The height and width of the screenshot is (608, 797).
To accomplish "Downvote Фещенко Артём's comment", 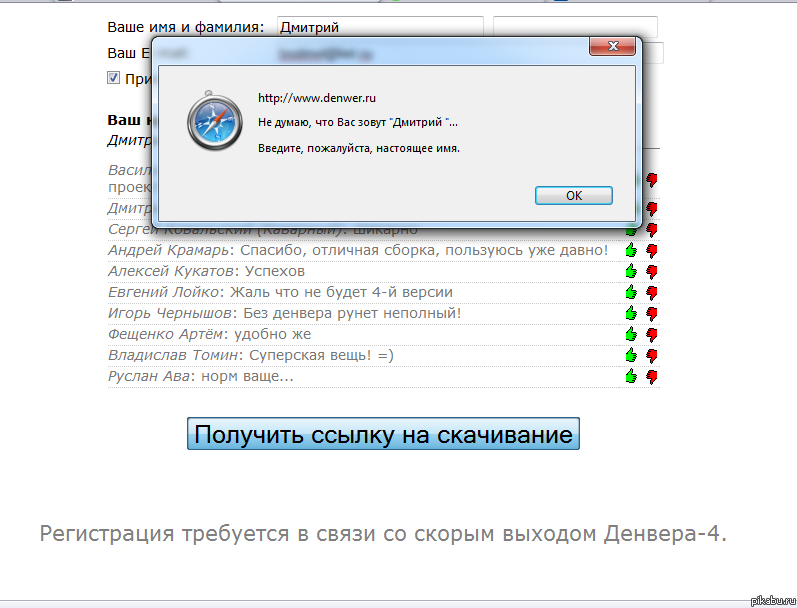I will click(652, 334).
